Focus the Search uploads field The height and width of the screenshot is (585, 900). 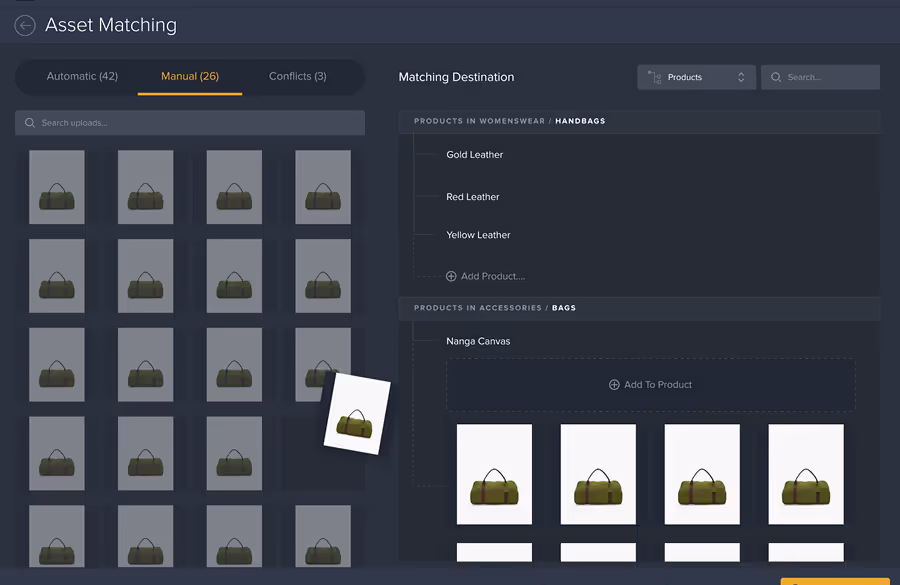[x=190, y=123]
